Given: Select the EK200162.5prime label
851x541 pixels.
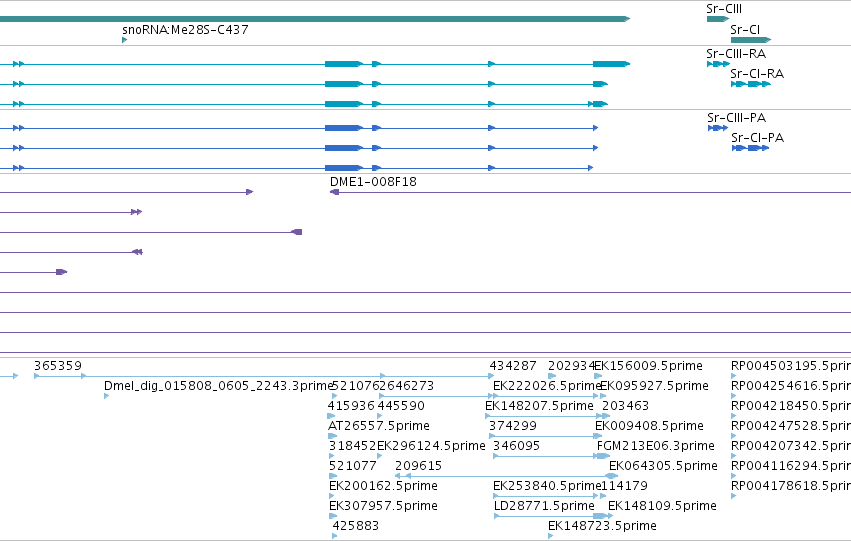Looking at the screenshot, I should [383, 486].
